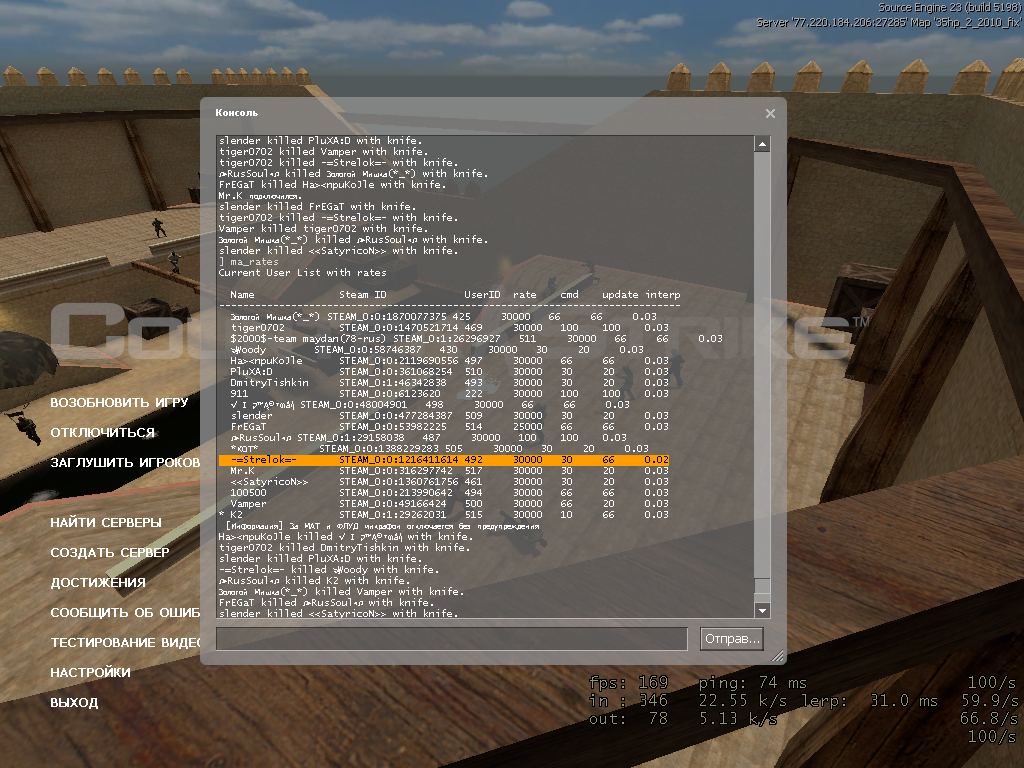Click the Vamper user row
1024x768 pixels.
449,504
